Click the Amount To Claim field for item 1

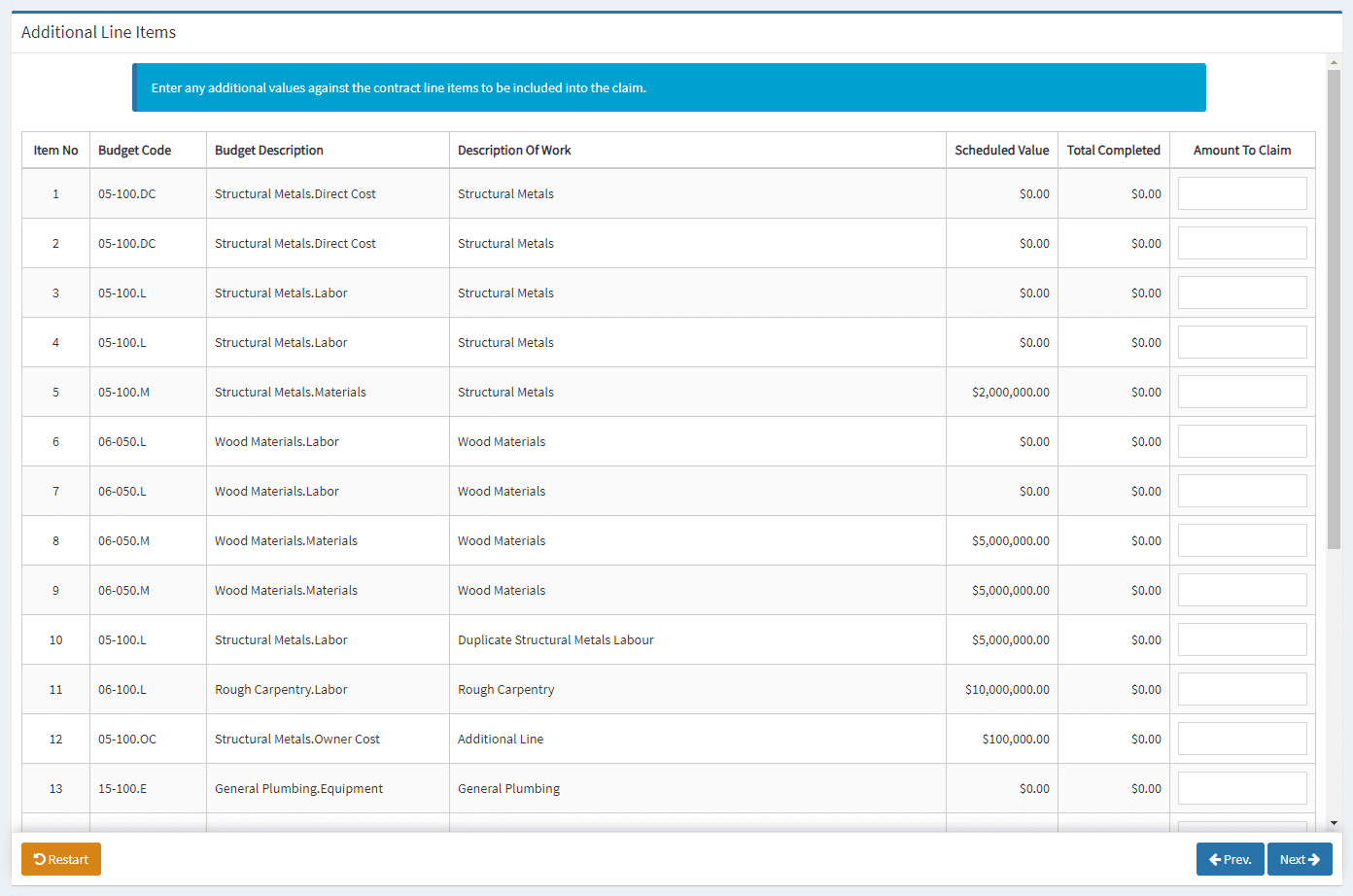click(x=1242, y=193)
